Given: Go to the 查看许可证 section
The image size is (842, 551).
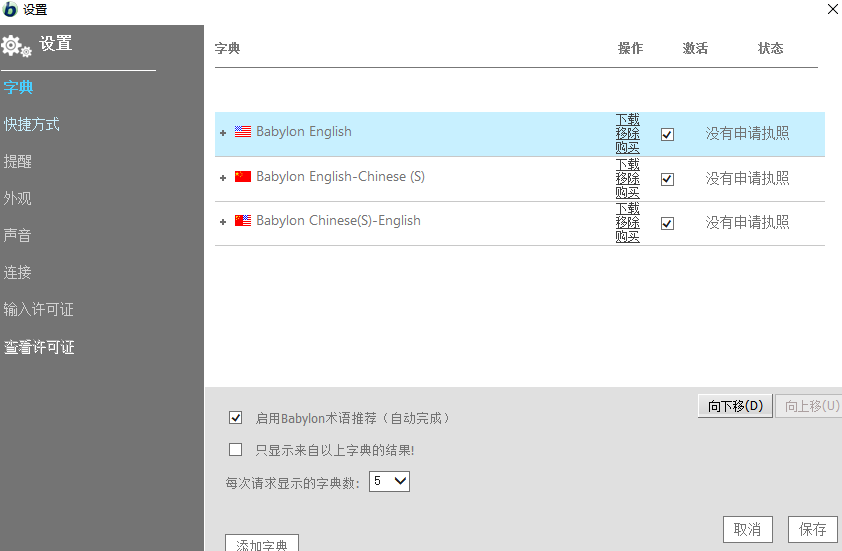Looking at the screenshot, I should click(39, 347).
